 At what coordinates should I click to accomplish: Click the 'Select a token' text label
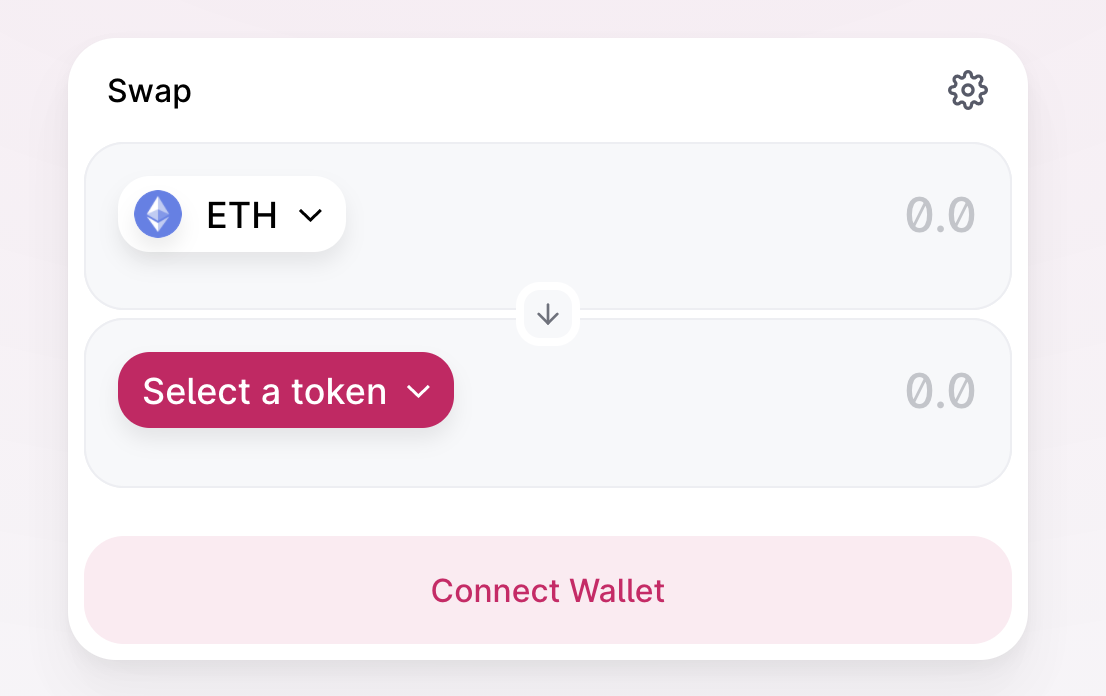coord(265,391)
